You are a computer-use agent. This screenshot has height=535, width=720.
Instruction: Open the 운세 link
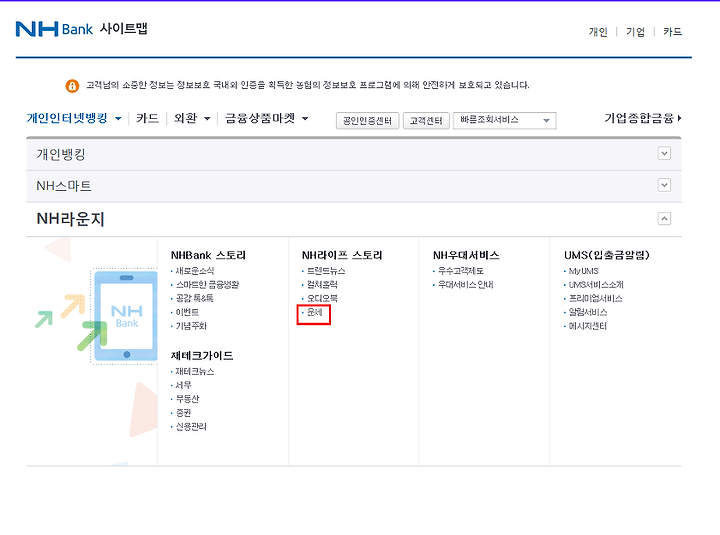[315, 312]
